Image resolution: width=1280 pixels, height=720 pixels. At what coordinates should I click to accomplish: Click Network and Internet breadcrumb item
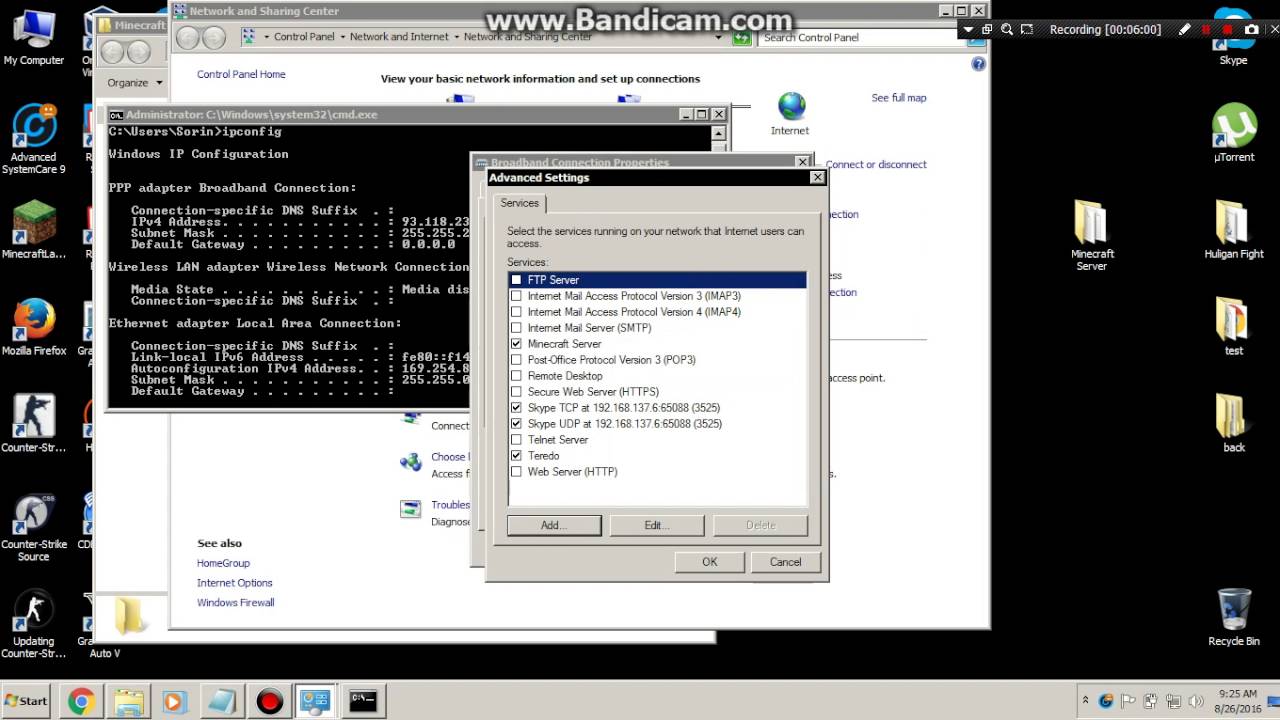pos(399,37)
